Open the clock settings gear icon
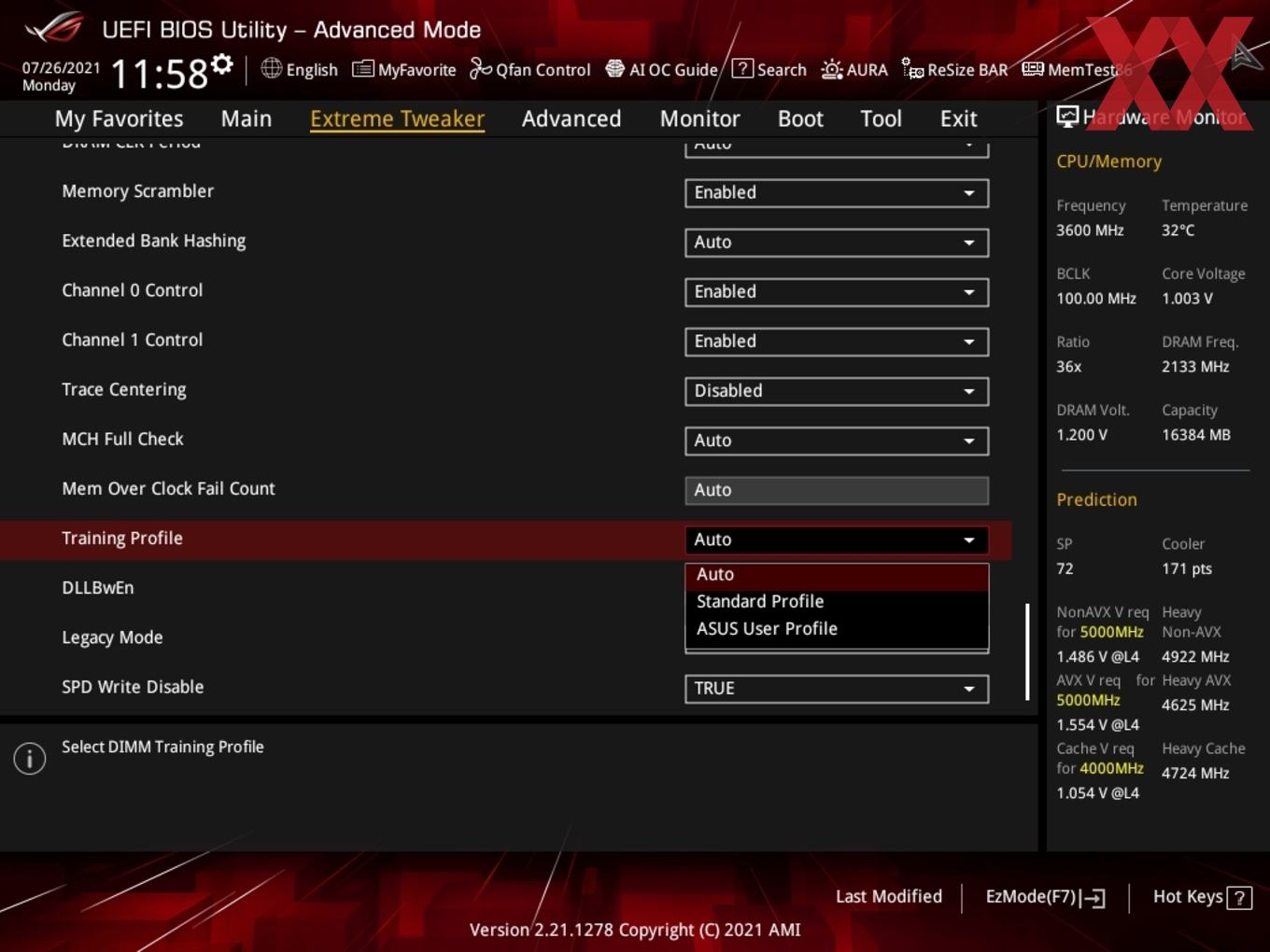Image resolution: width=1270 pixels, height=952 pixels. coord(222,63)
